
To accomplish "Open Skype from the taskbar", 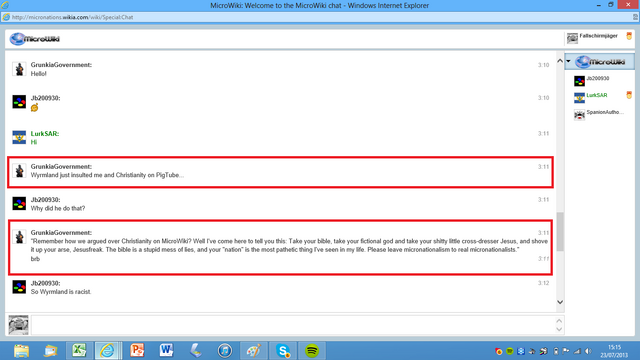I will pos(283,350).
